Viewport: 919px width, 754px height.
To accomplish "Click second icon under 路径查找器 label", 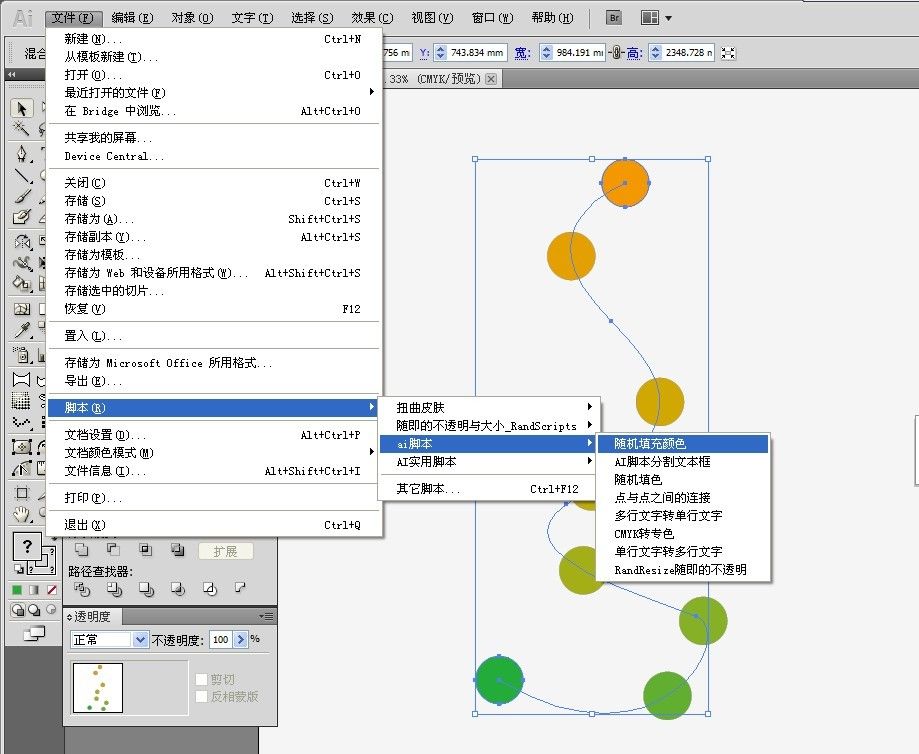I will [114, 589].
